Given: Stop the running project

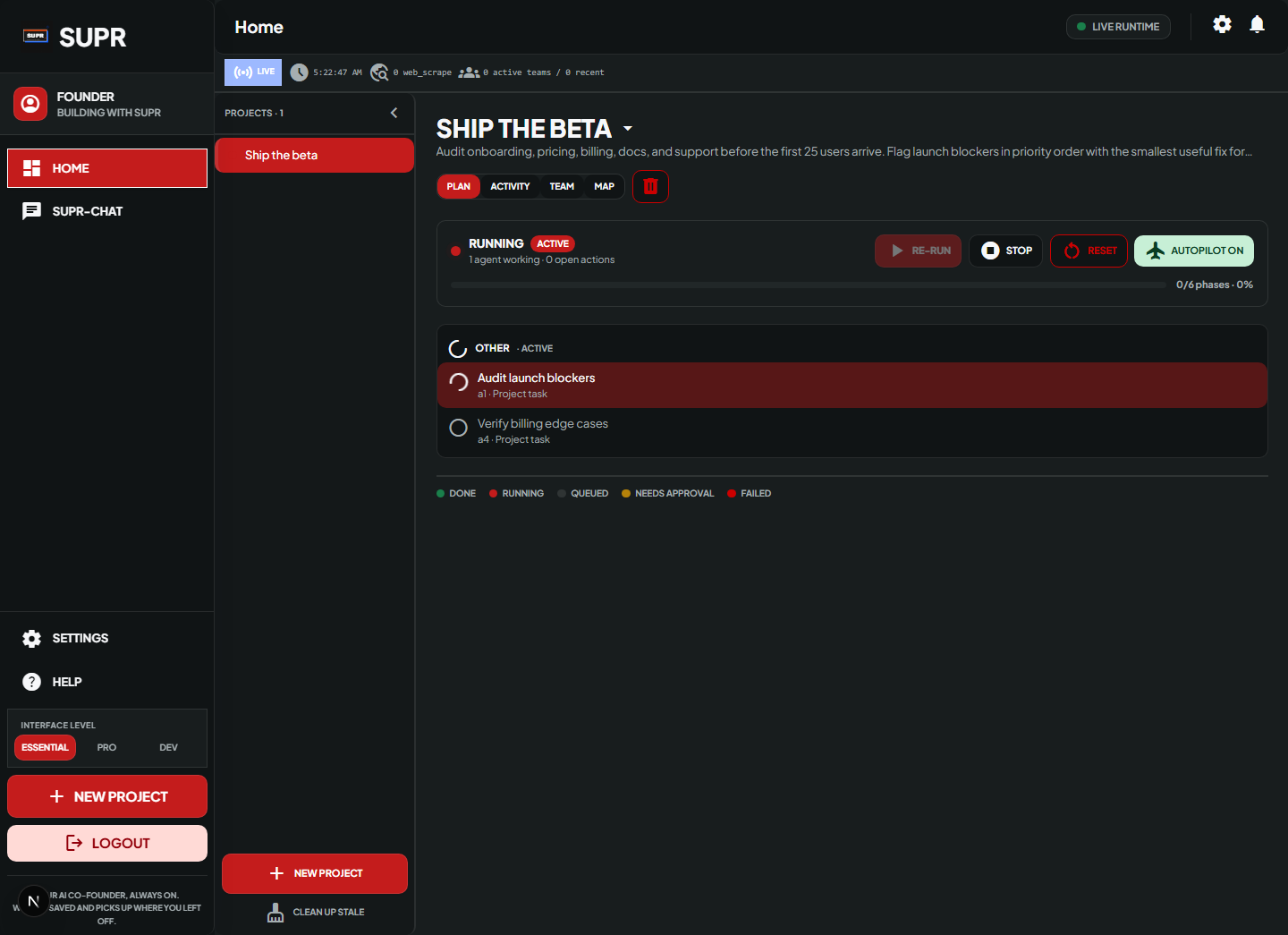Looking at the screenshot, I should pos(1006,251).
